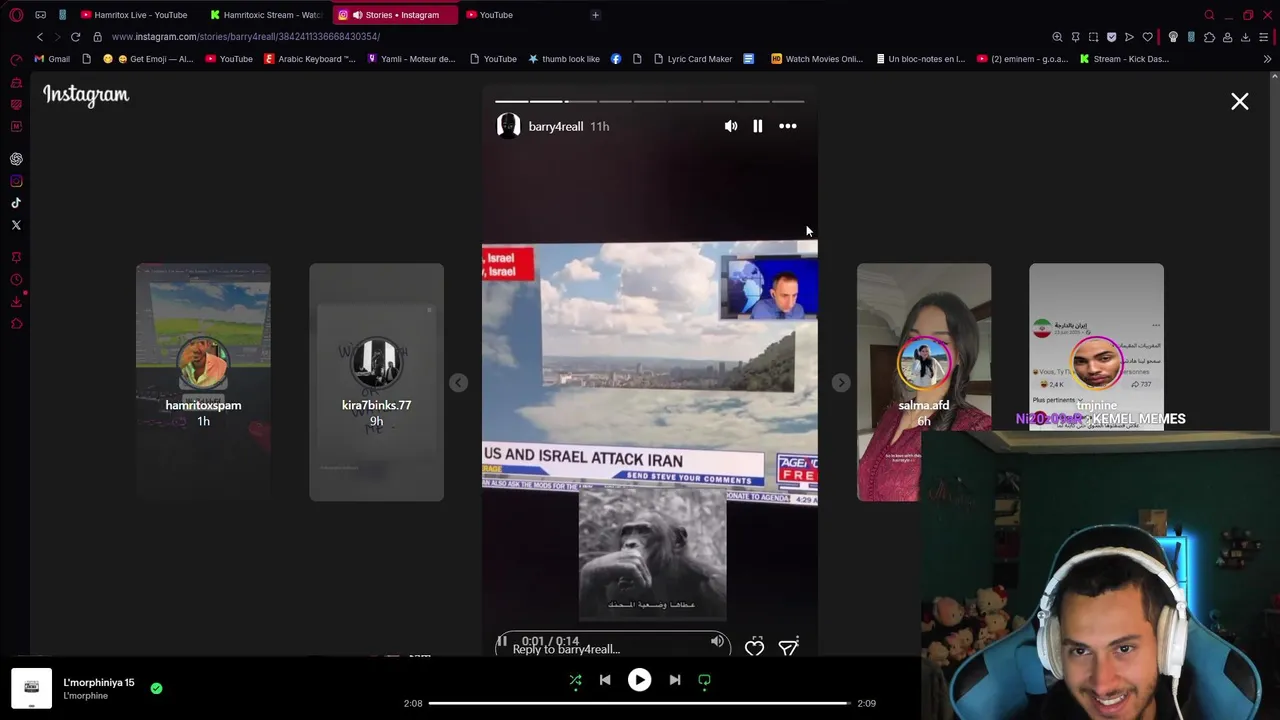Click the song title L'morphiniya 15

pos(98,682)
